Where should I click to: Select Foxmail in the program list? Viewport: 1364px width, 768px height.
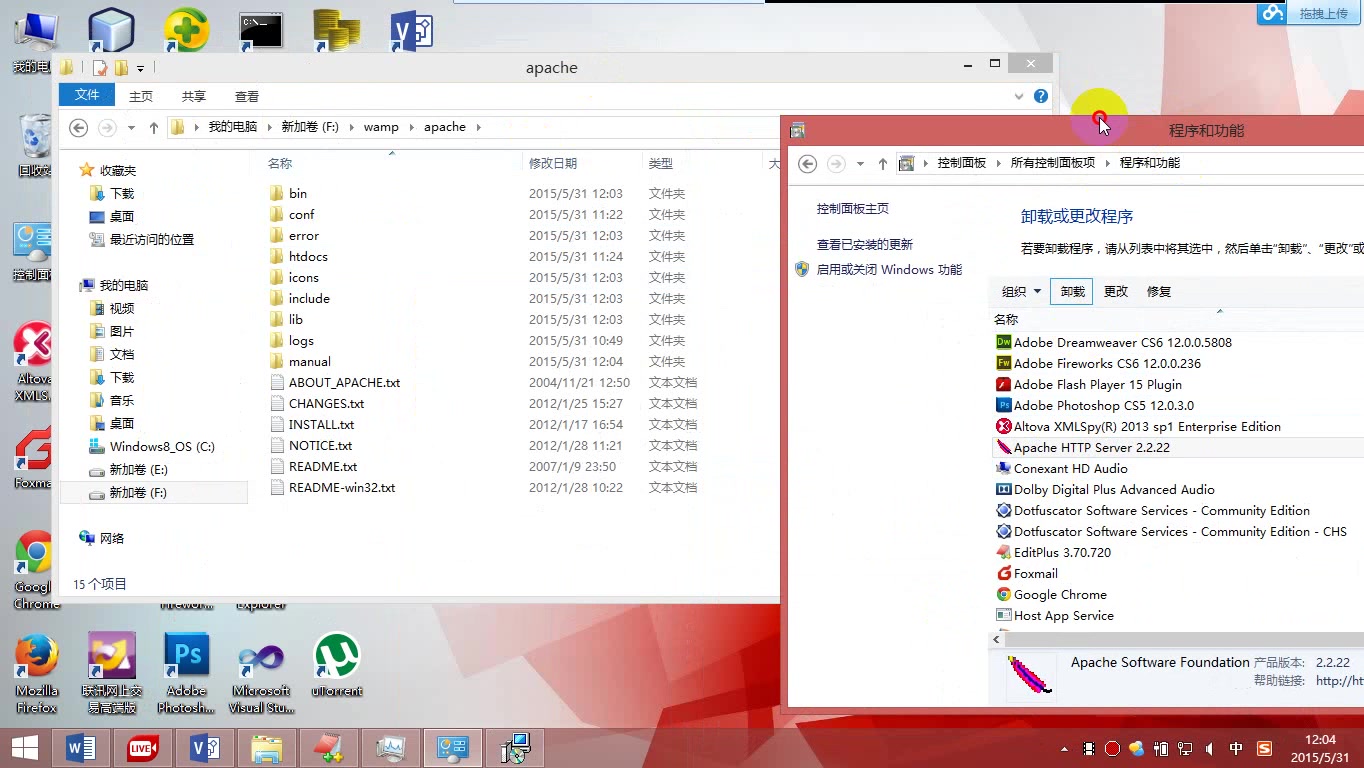pyautogui.click(x=1035, y=573)
